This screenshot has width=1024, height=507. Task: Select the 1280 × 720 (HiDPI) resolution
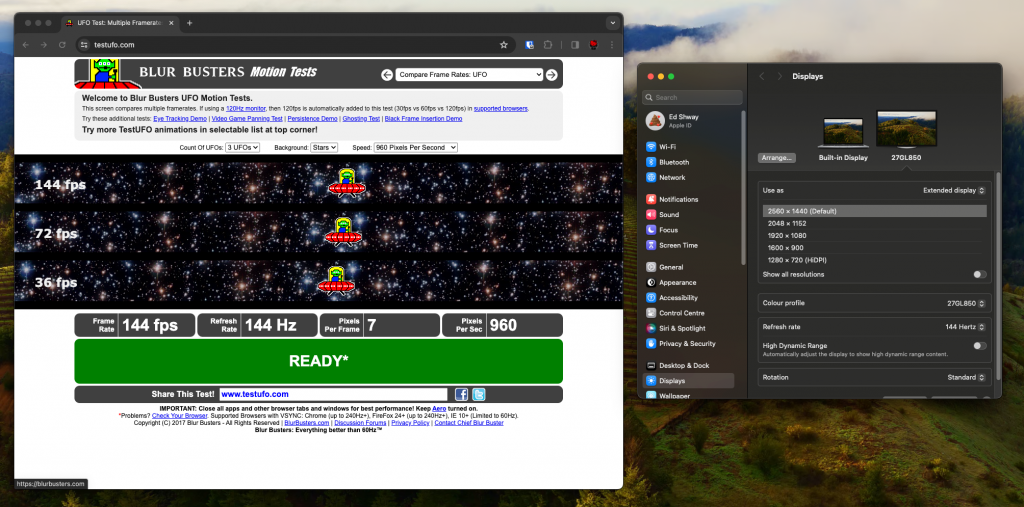tap(874, 260)
